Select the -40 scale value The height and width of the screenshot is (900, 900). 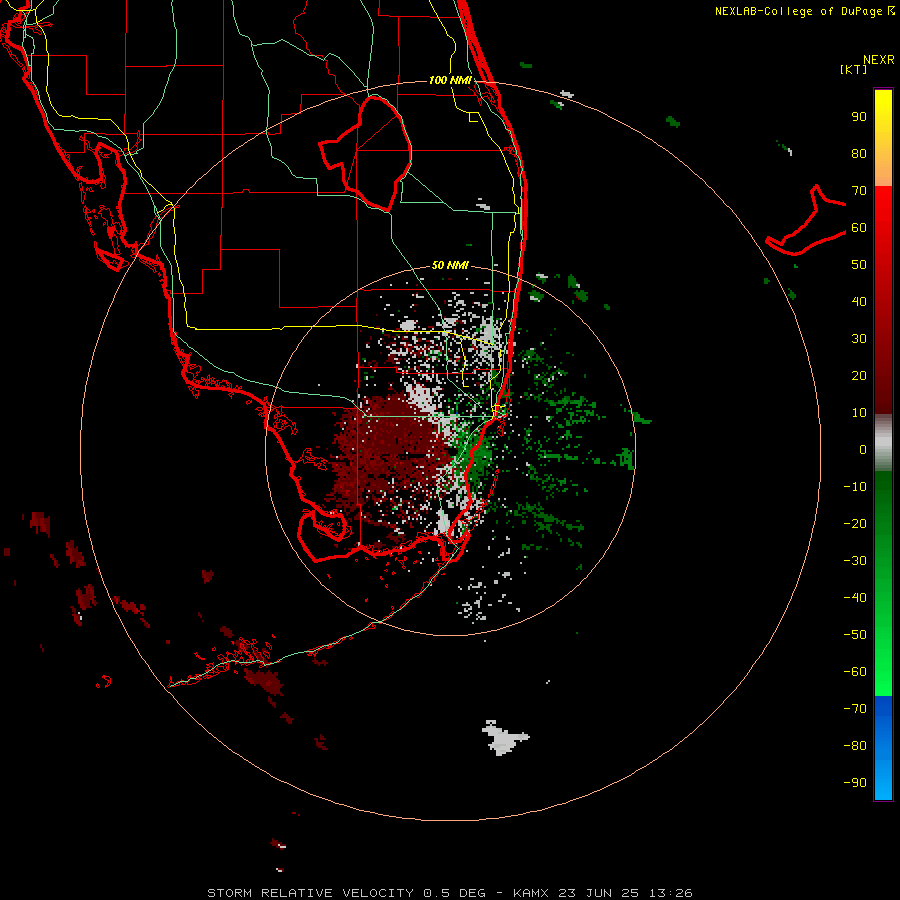tap(855, 598)
